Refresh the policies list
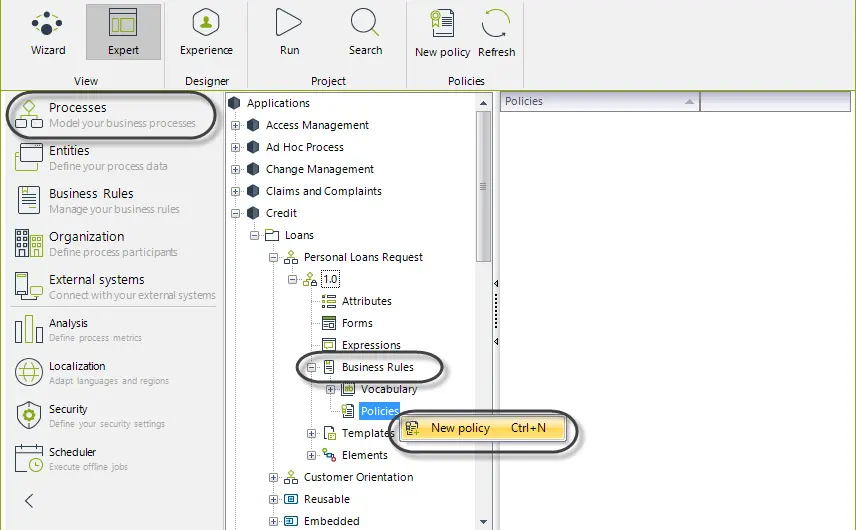The image size is (856, 530). tap(496, 33)
